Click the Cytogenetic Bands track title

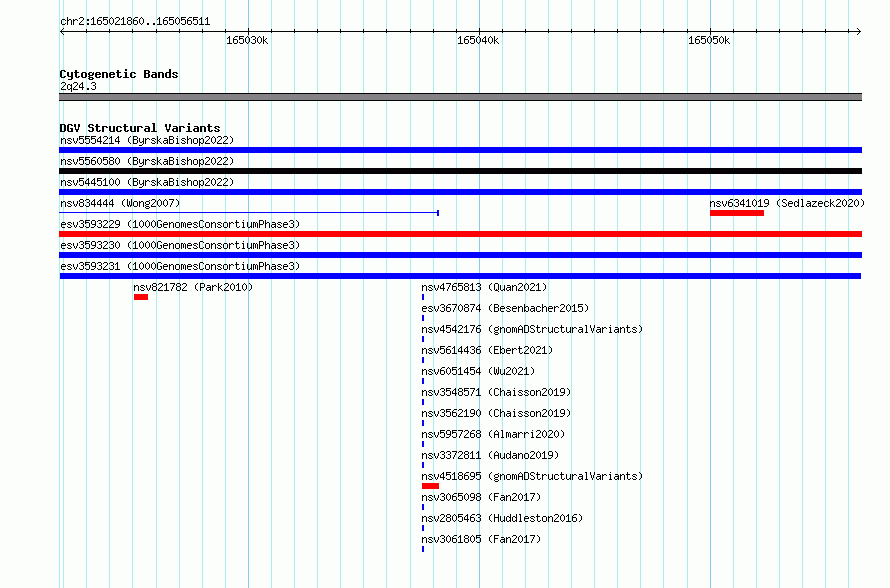(x=119, y=74)
